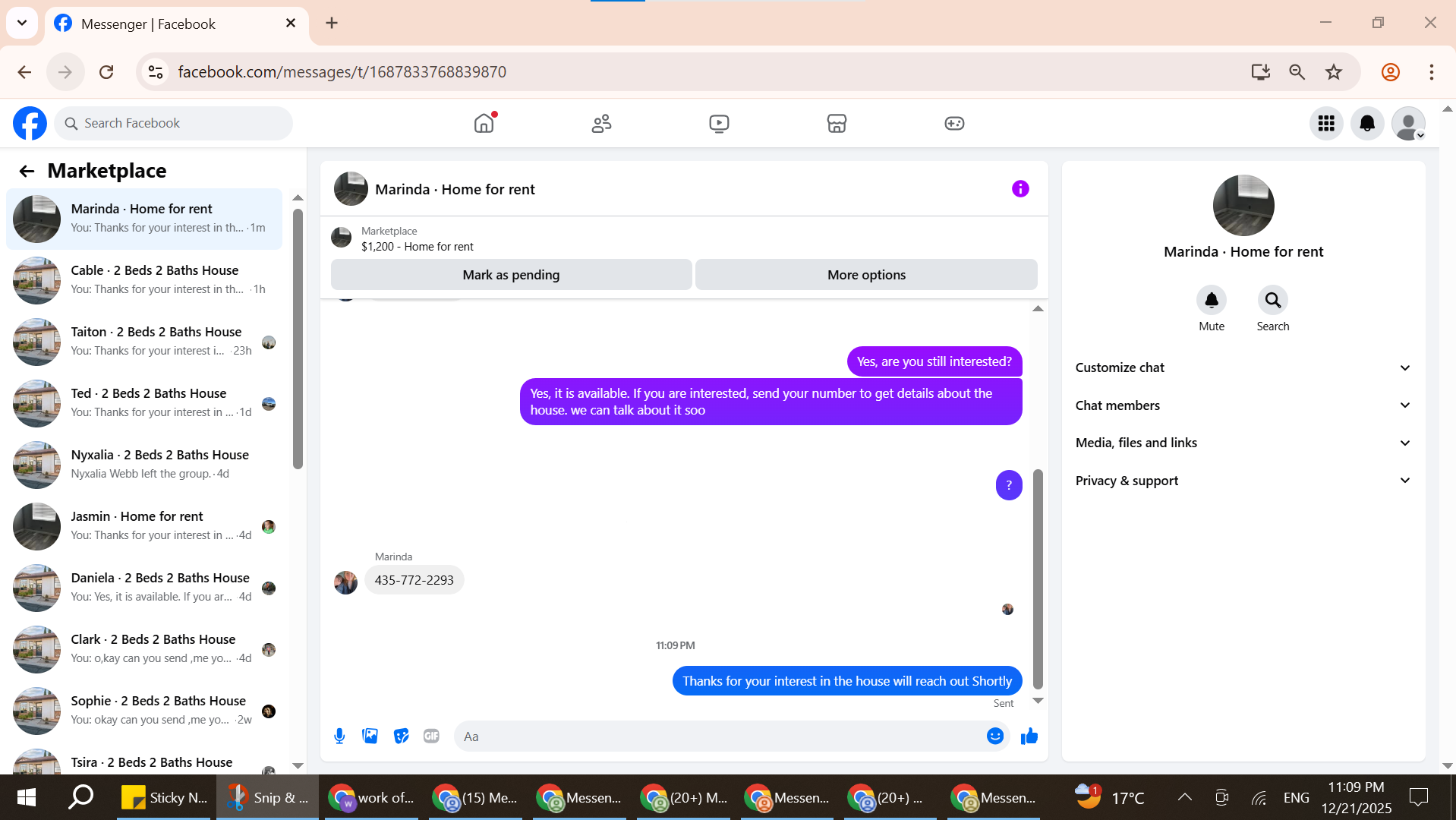Click More options button
The height and width of the screenshot is (820, 1456).
tap(866, 275)
